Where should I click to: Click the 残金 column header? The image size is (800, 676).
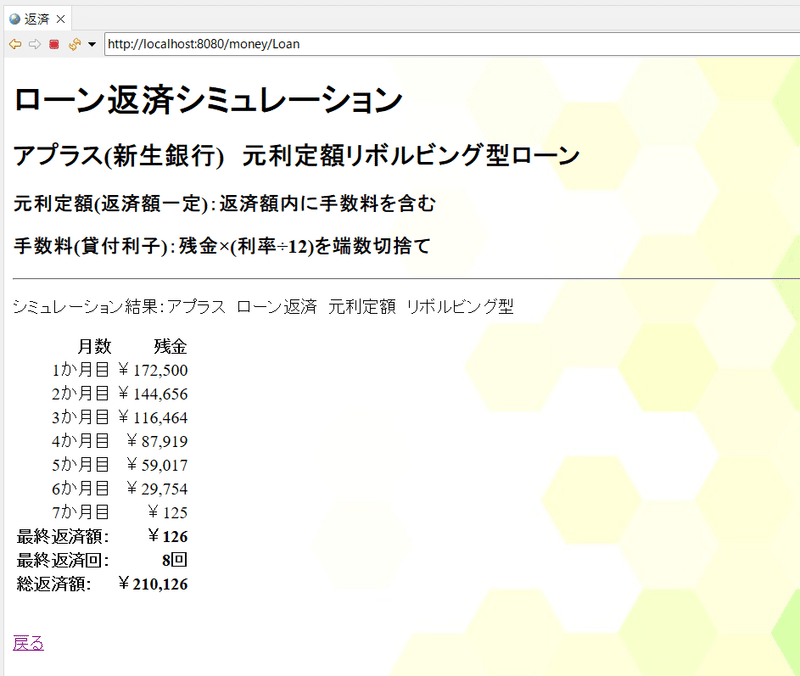click(x=170, y=346)
